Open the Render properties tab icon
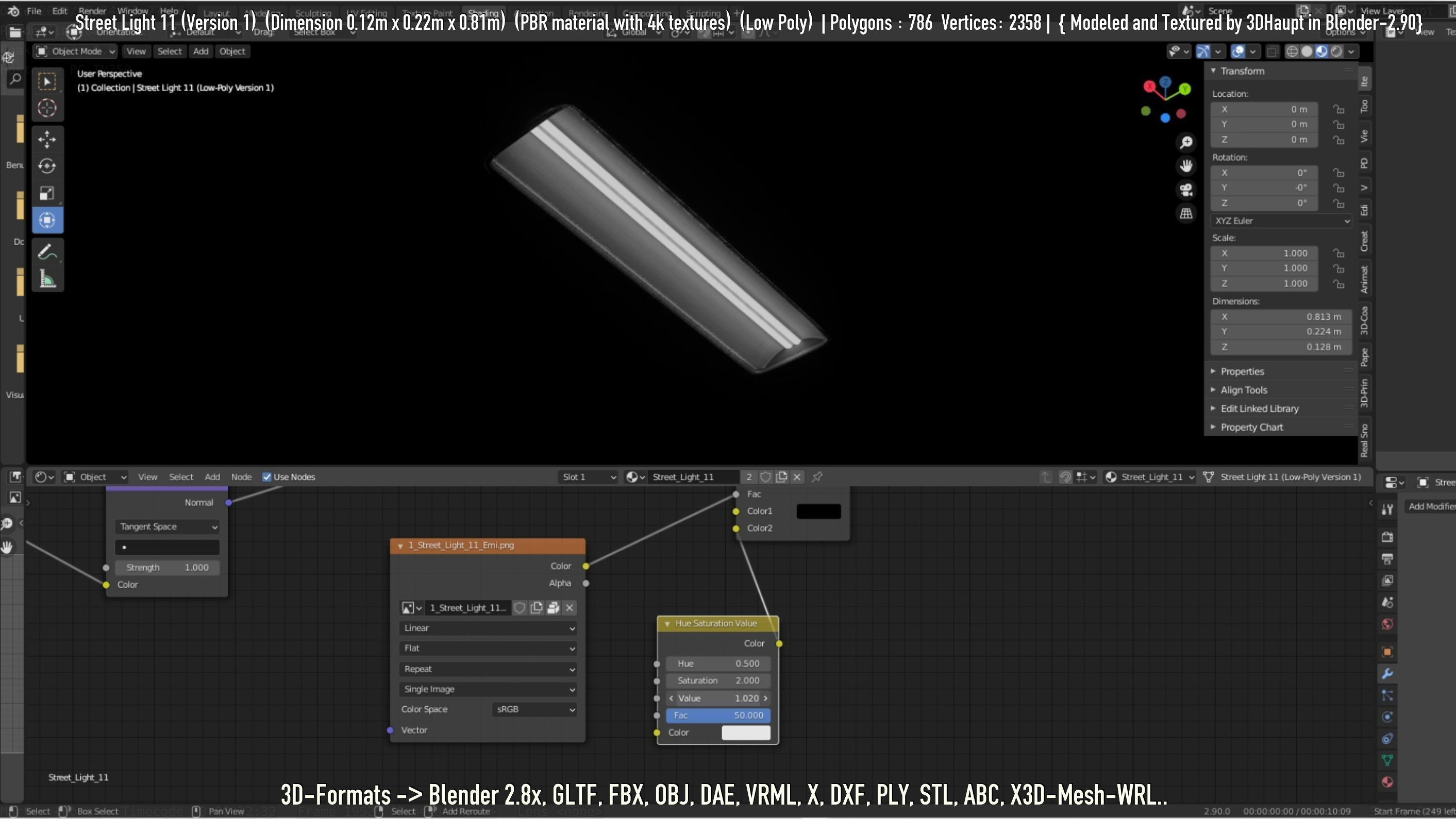 pyautogui.click(x=1387, y=537)
